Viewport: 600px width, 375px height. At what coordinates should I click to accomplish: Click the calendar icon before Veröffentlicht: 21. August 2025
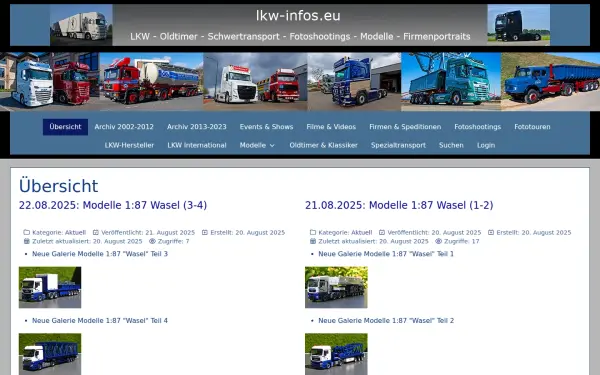[x=96, y=232]
